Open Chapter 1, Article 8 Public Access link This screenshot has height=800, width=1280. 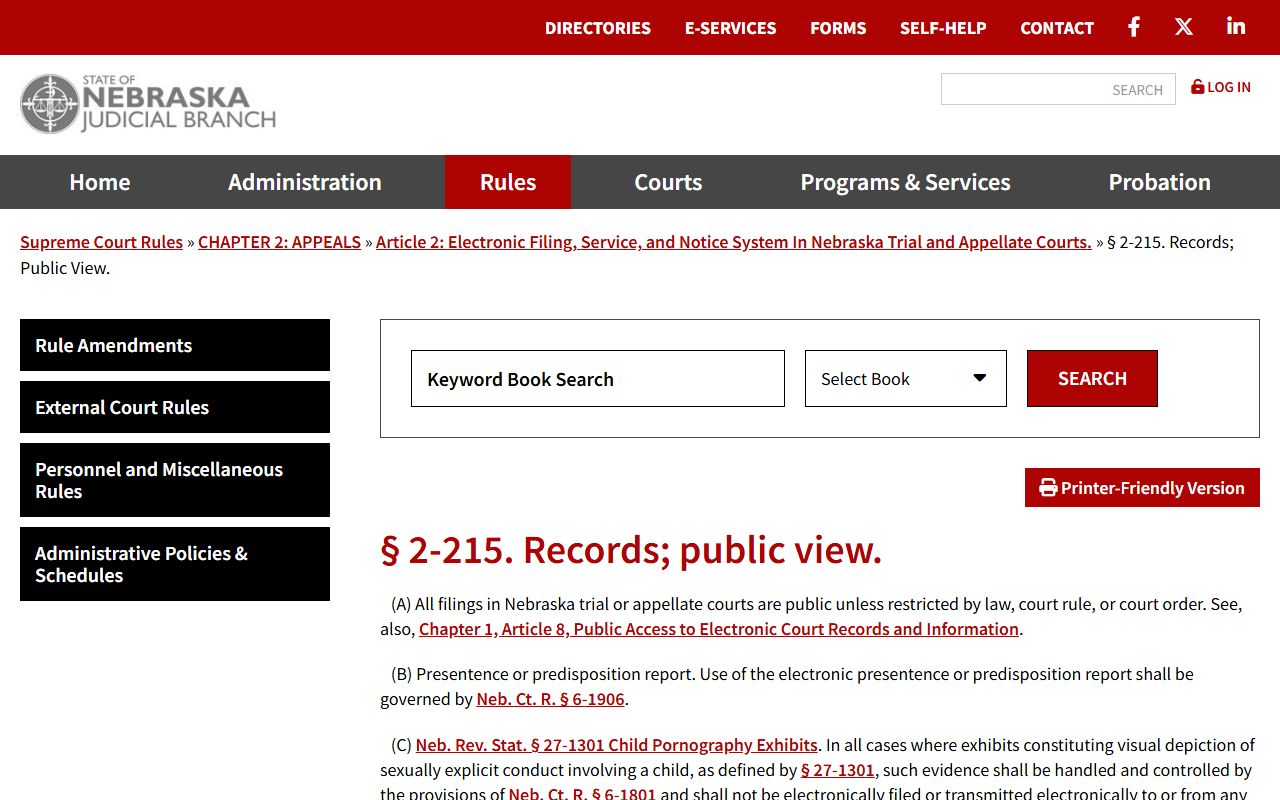719,629
